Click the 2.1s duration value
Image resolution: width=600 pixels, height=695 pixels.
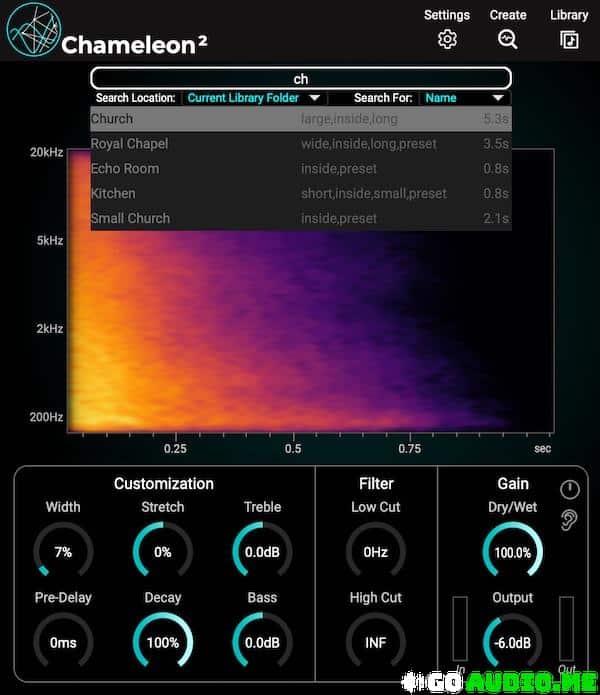pyautogui.click(x=496, y=218)
